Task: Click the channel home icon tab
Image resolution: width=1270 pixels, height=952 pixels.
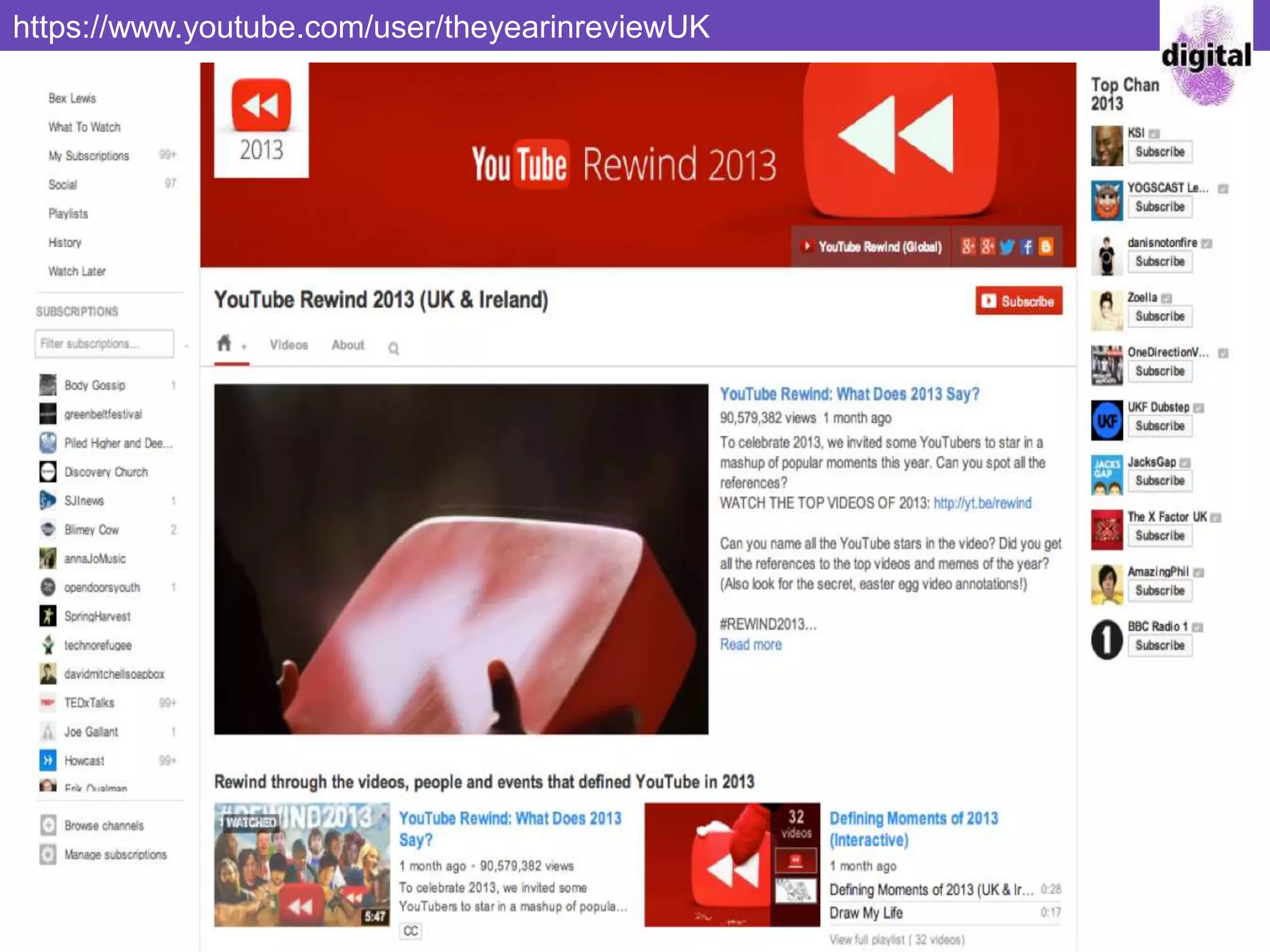Action: (x=224, y=343)
